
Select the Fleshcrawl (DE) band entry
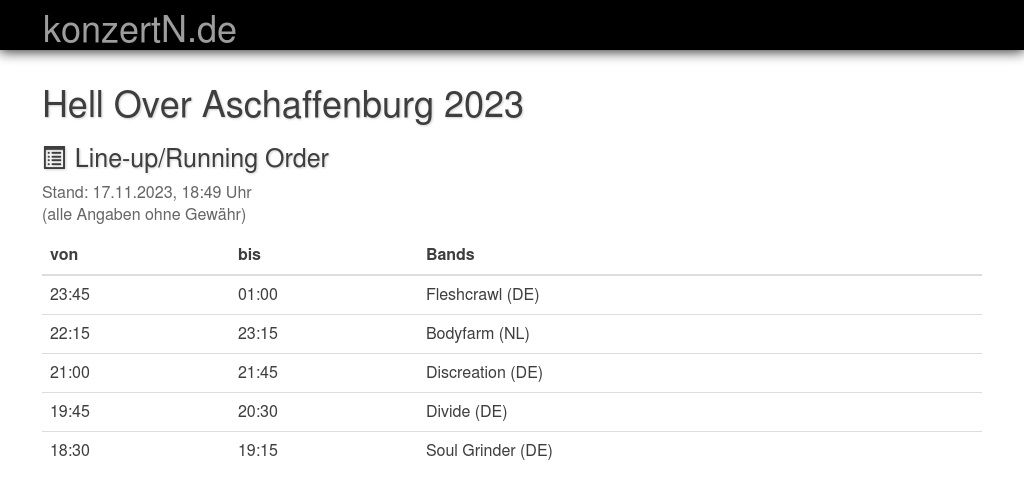tap(482, 295)
